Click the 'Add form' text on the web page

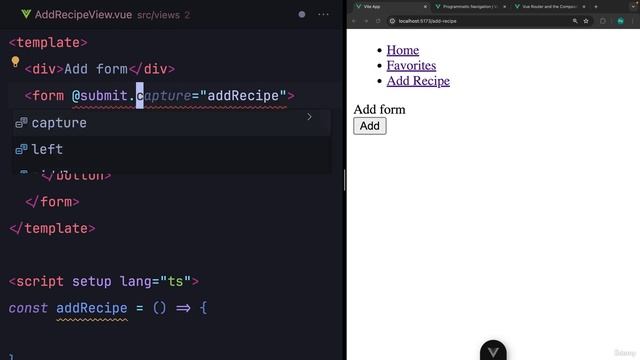pos(380,109)
